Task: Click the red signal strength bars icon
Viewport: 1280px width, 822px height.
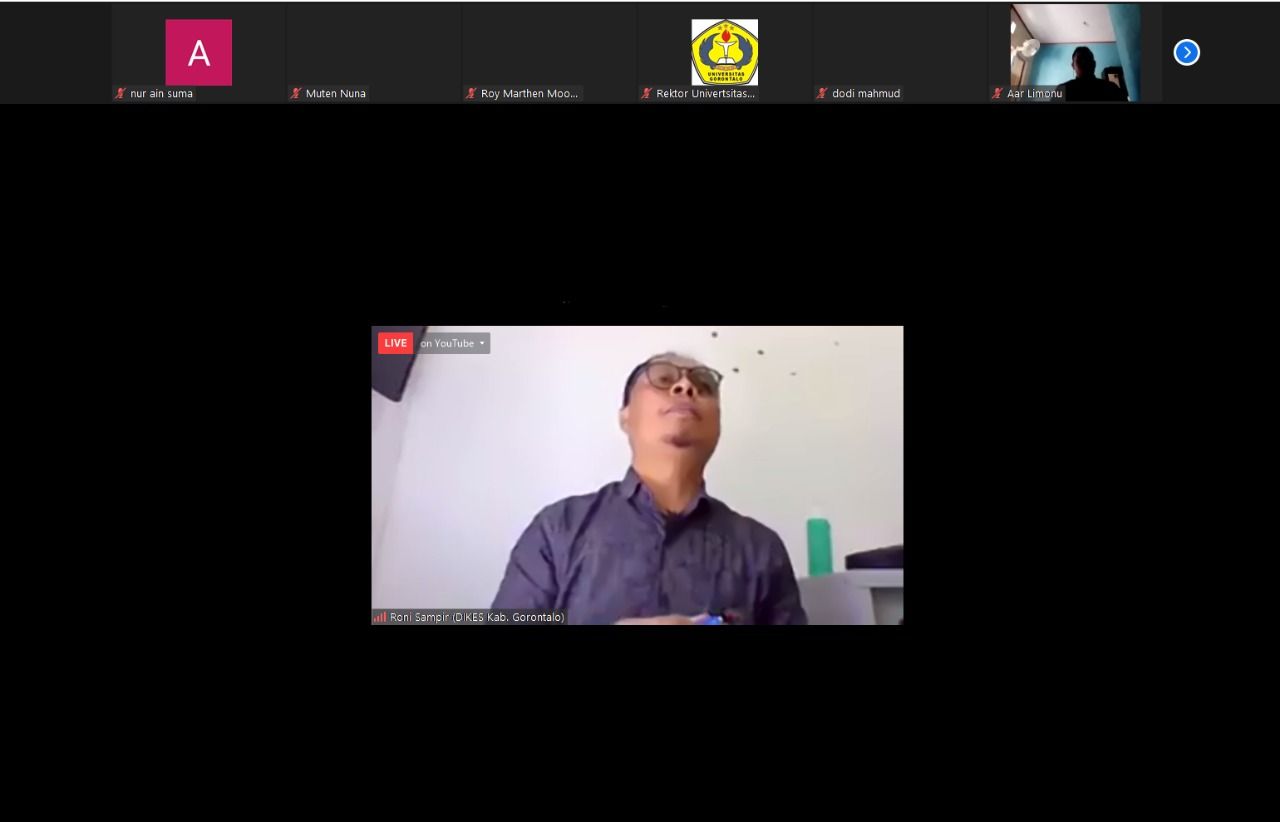Action: [x=380, y=617]
